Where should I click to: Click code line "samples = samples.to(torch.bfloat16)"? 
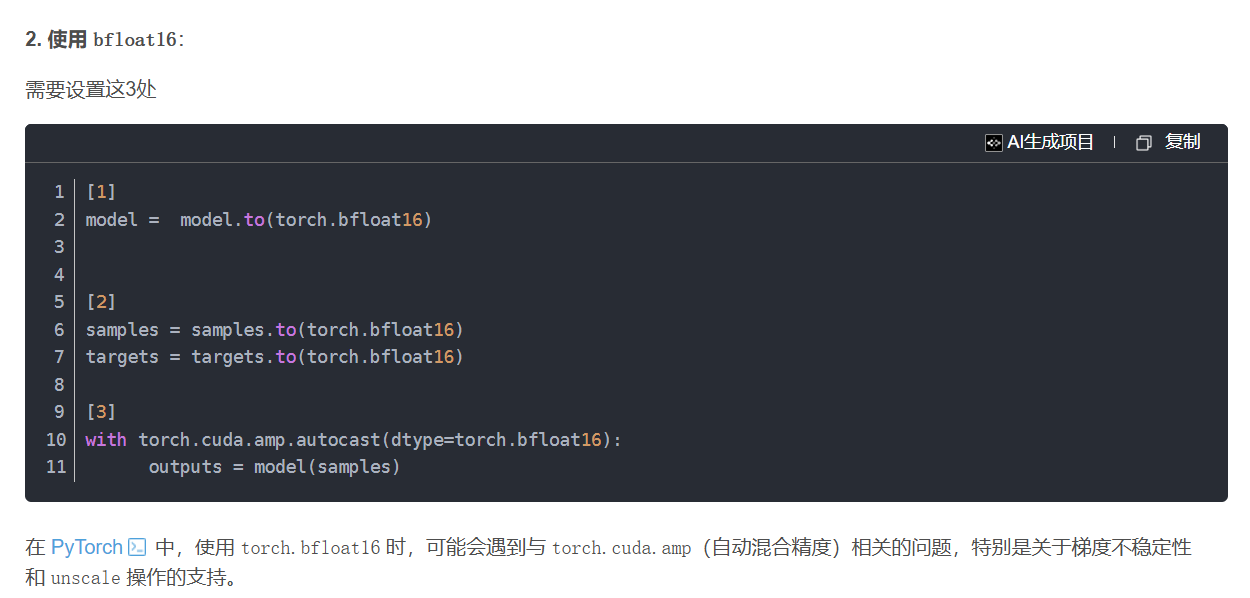click(275, 329)
